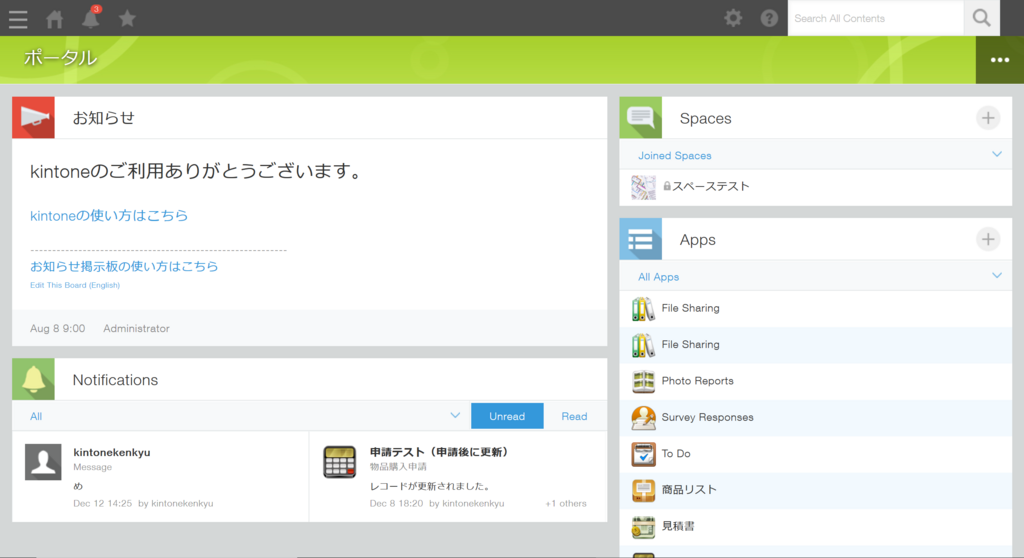
Task: Open To Do app name
Action: tap(676, 453)
